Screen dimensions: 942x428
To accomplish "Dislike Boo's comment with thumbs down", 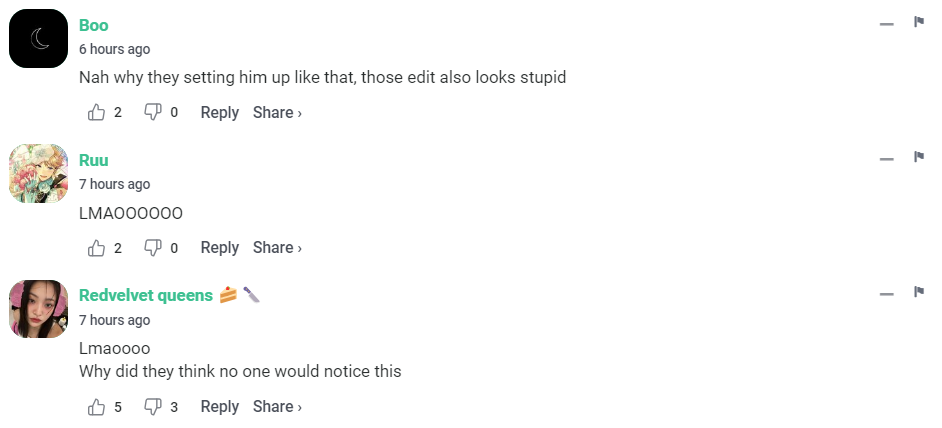I will (153, 113).
